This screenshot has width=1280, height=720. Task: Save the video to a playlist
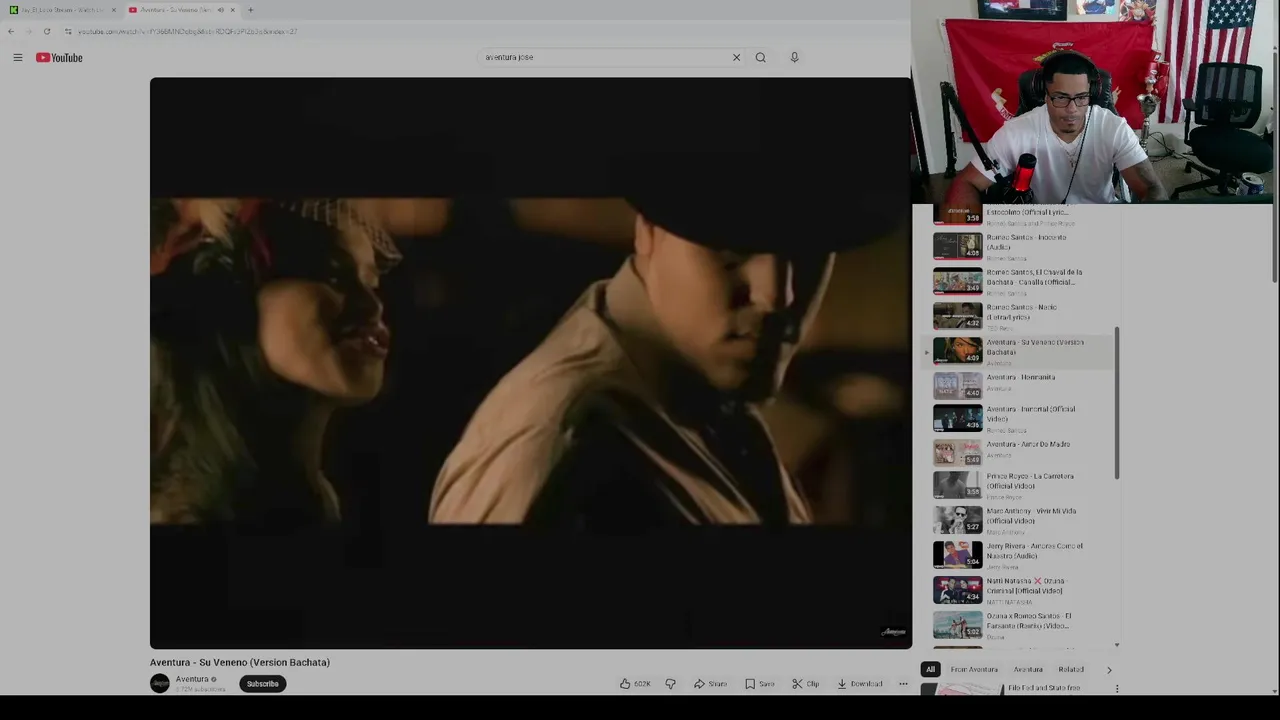click(760, 684)
